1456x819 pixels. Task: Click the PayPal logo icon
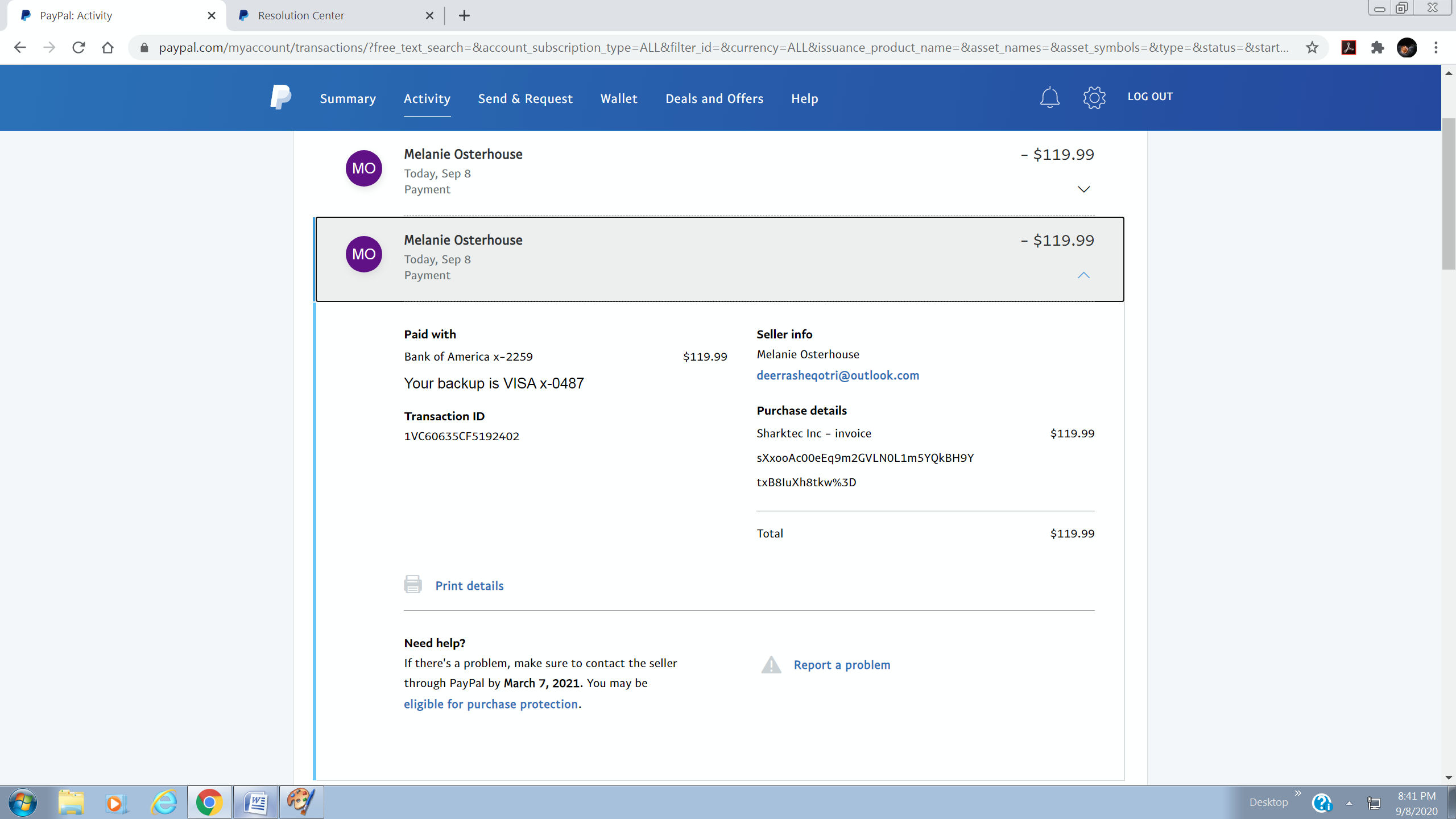coord(280,97)
